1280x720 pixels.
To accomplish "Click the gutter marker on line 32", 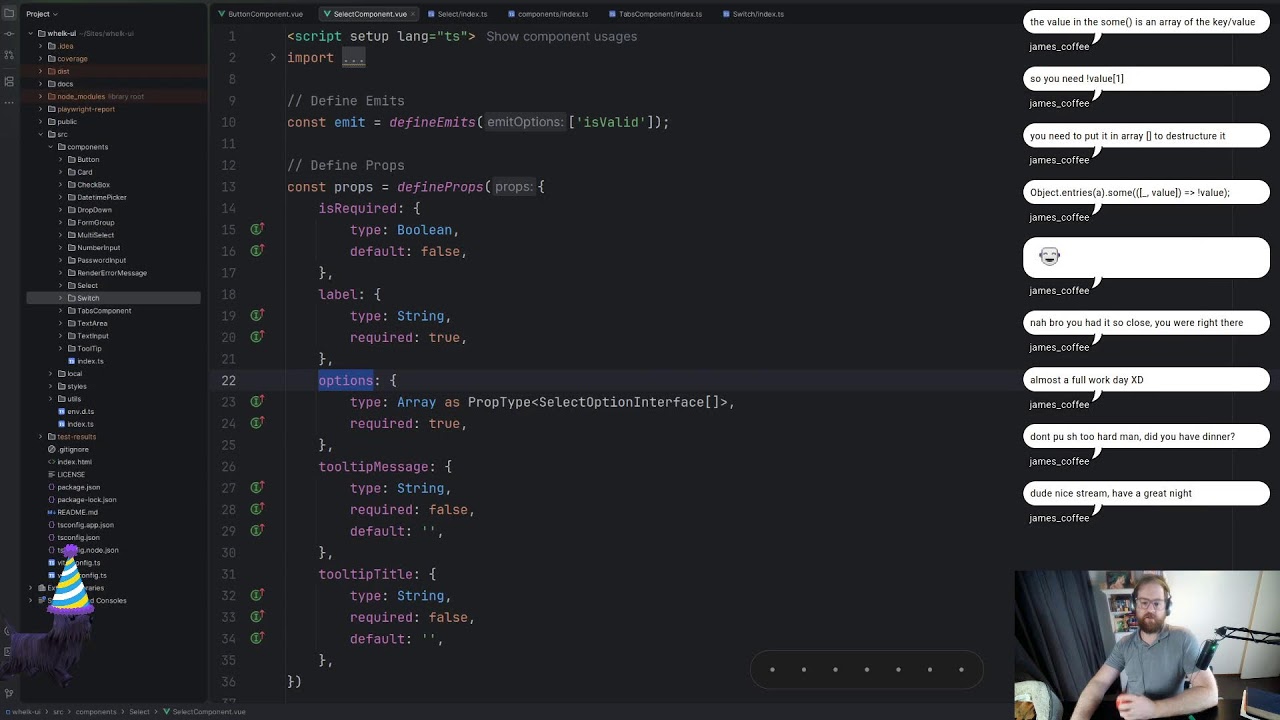I will (257, 595).
